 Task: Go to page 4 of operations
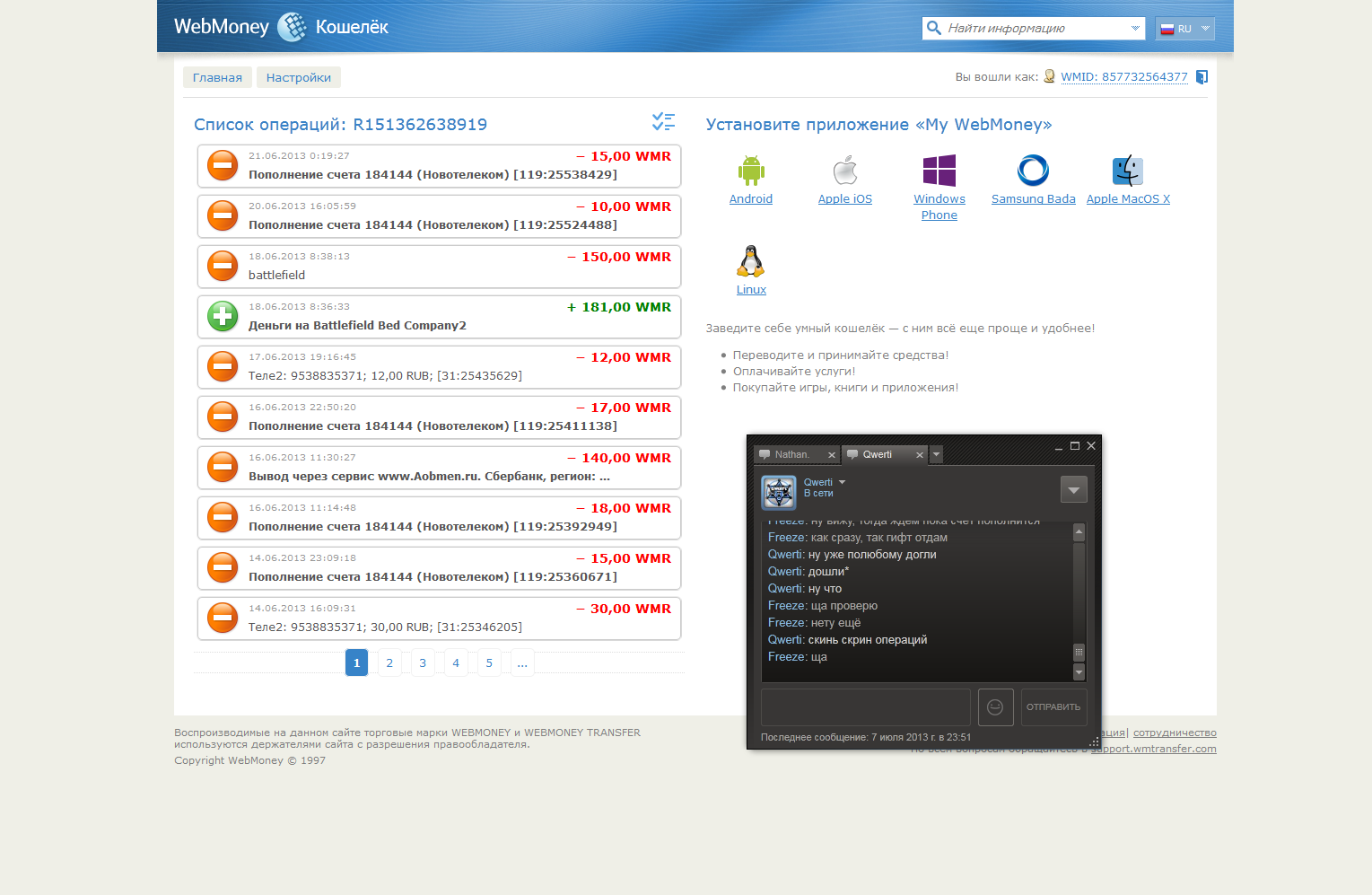456,662
